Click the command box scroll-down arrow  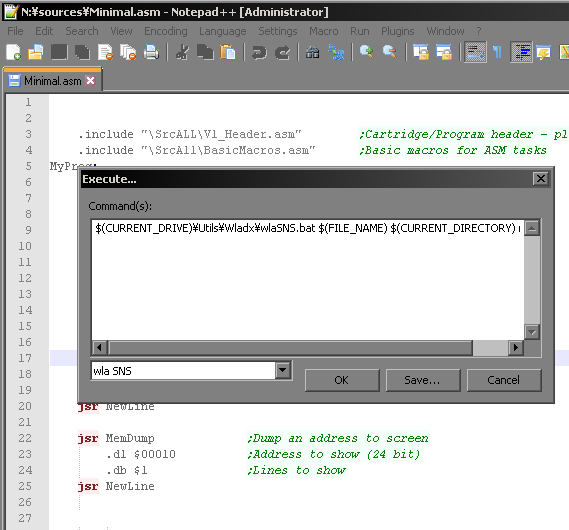click(x=532, y=332)
